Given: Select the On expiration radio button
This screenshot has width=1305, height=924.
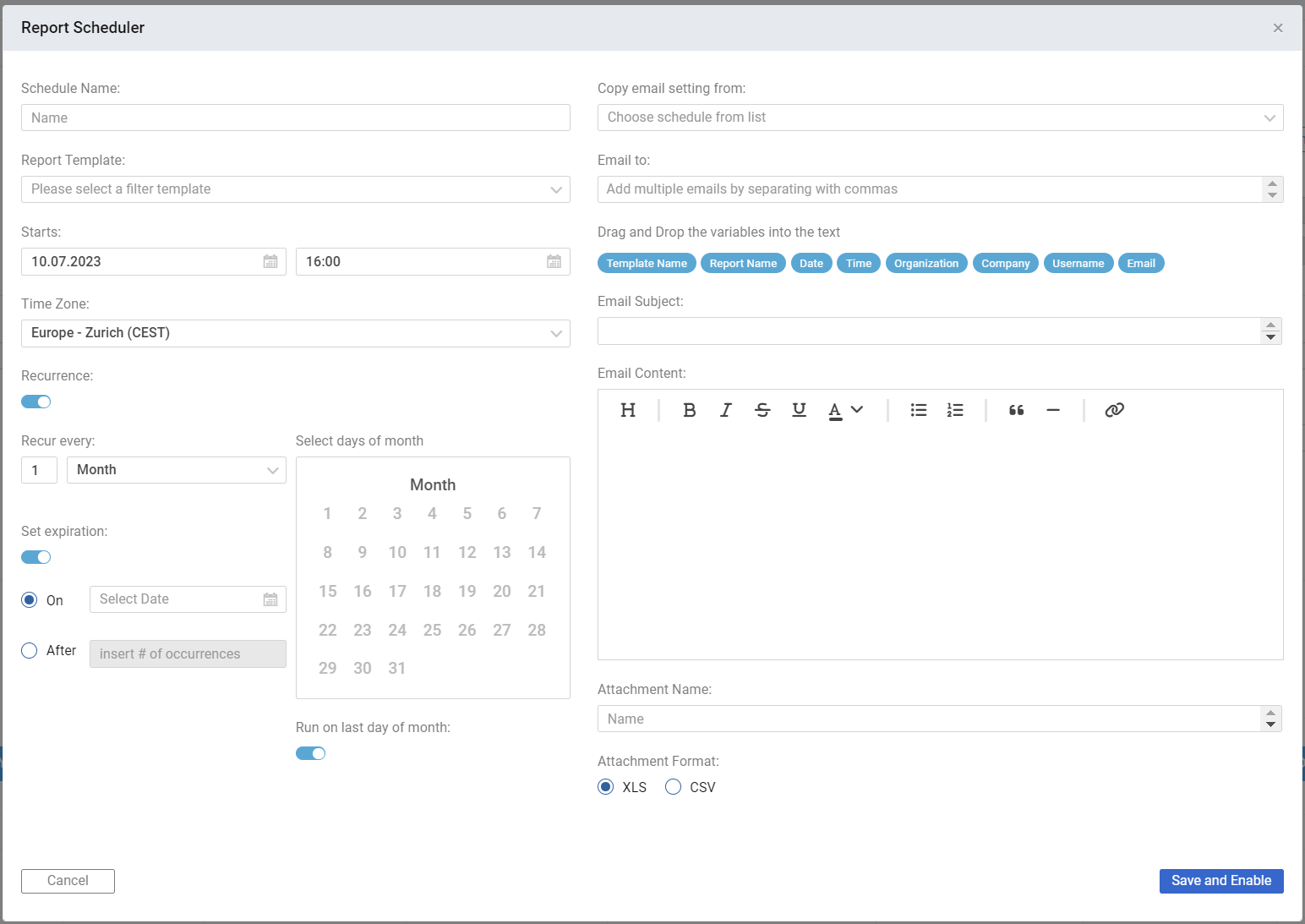Looking at the screenshot, I should pos(30,600).
